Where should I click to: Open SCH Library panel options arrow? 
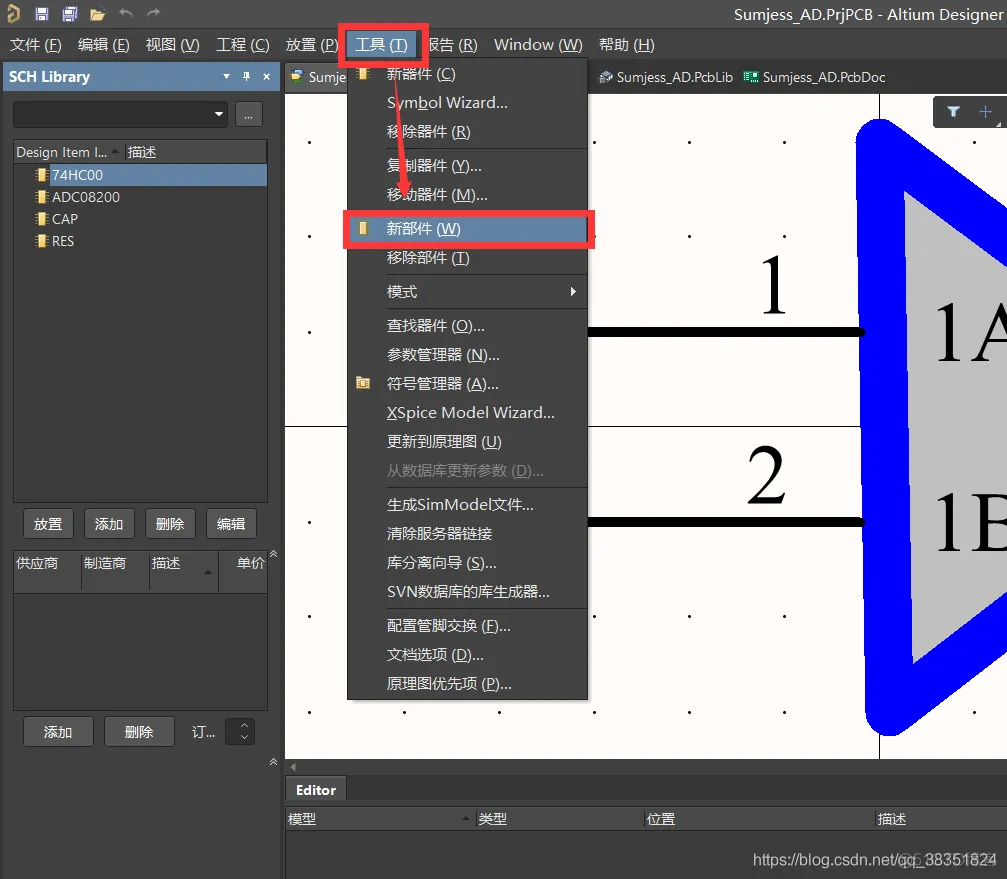coord(226,76)
